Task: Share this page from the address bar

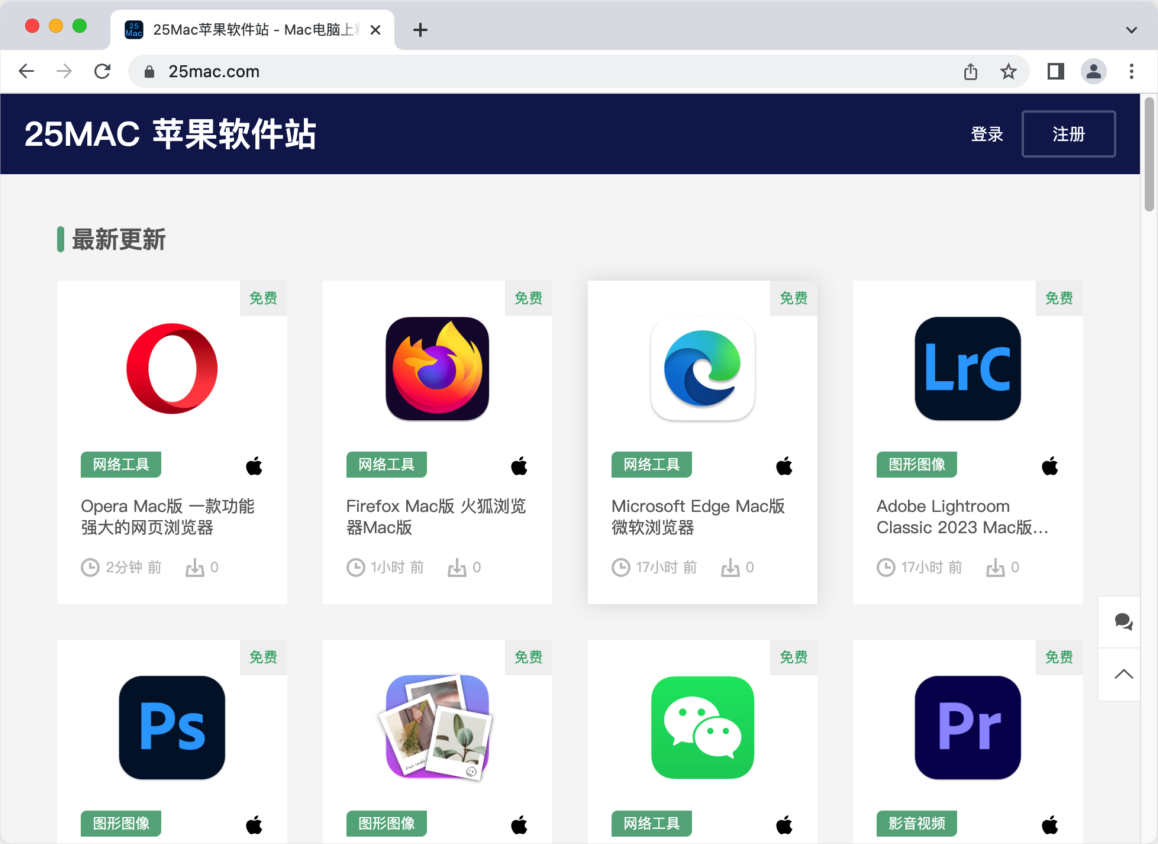Action: tap(970, 71)
